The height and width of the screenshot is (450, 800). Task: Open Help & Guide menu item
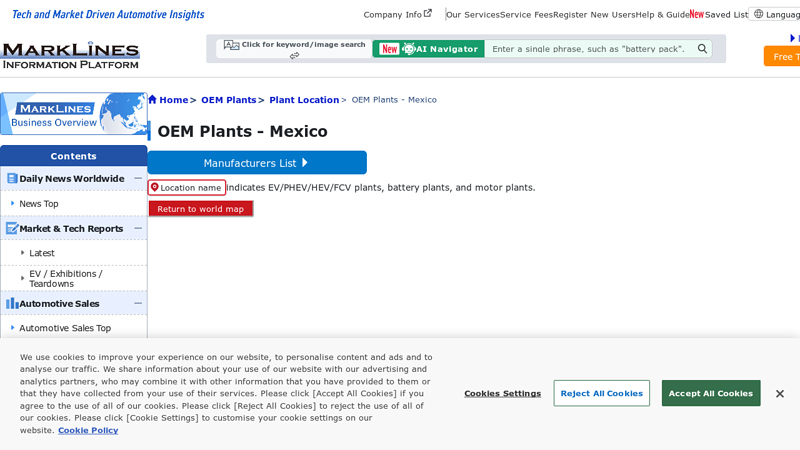point(662,14)
